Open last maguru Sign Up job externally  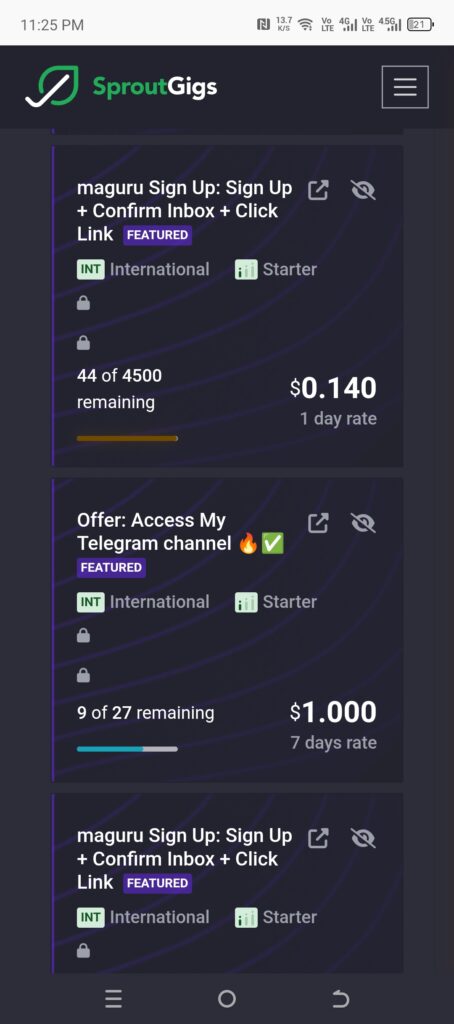[318, 839]
